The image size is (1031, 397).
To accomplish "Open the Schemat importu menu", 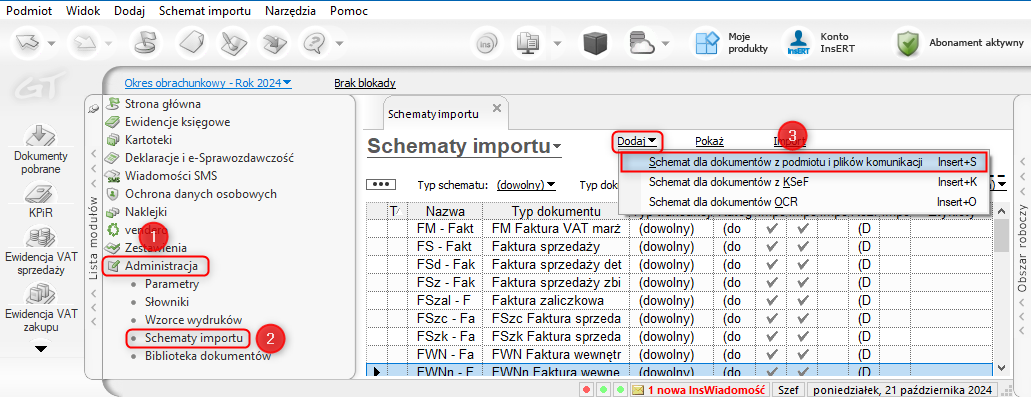I will click(x=205, y=11).
